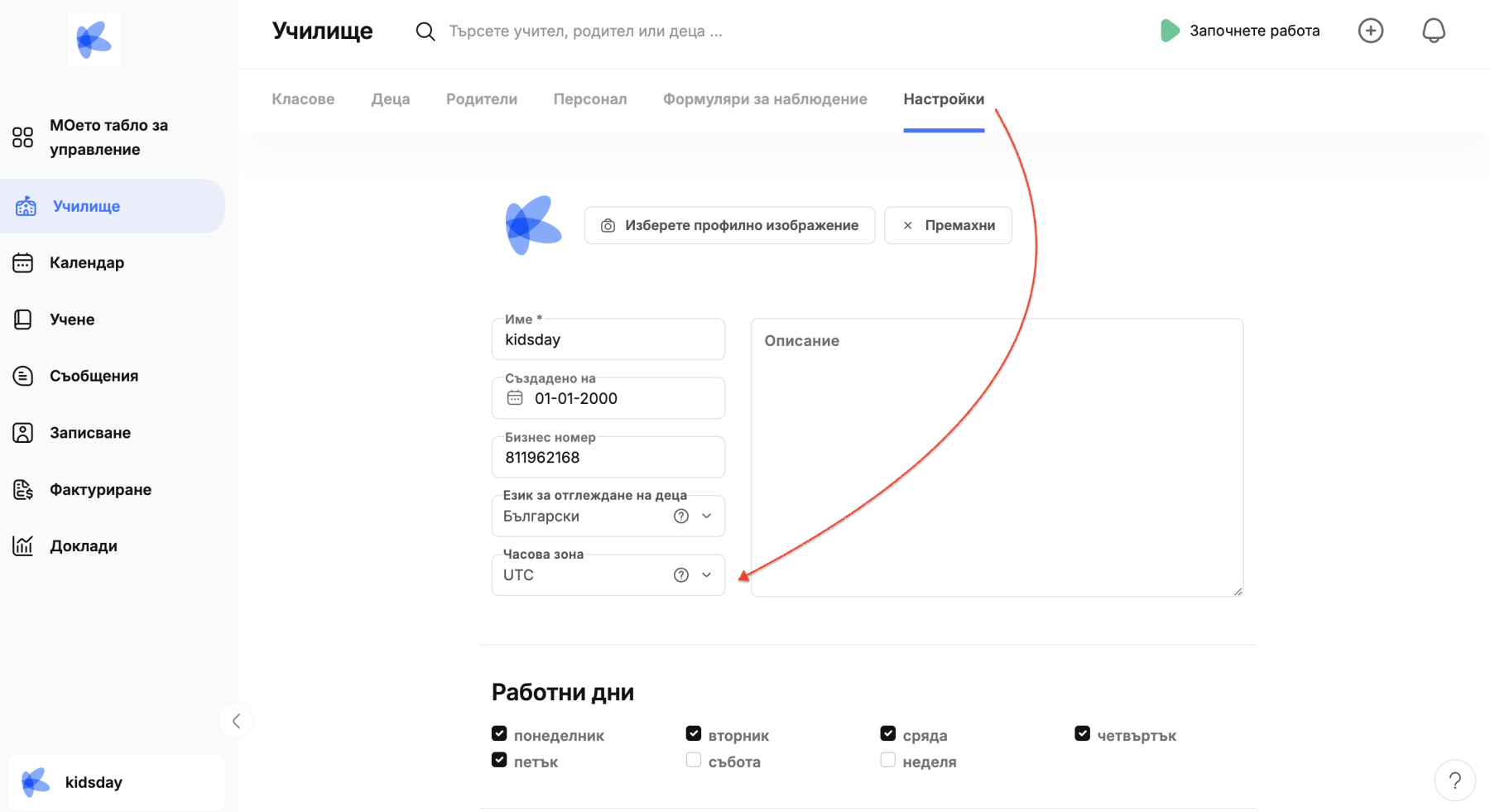The width and height of the screenshot is (1490, 812).
Task: Enable събота as a working day
Action: [694, 760]
